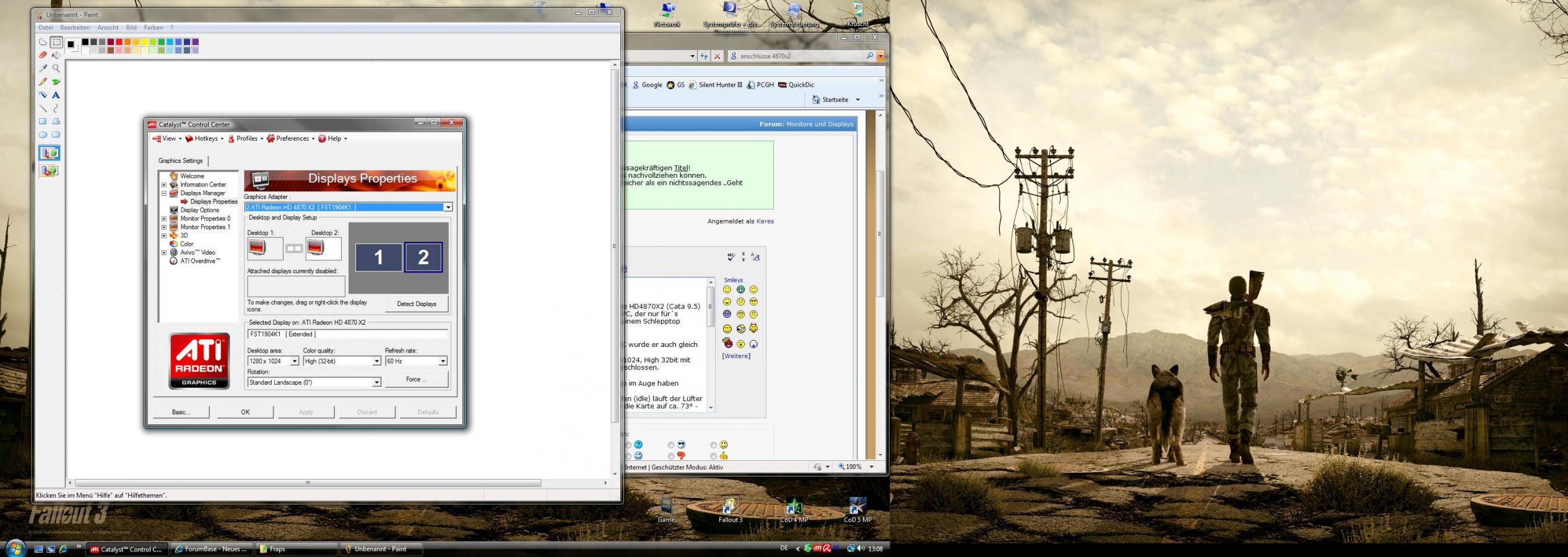Select the Pencil tool in Paint
The image size is (1568, 557).
point(43,82)
